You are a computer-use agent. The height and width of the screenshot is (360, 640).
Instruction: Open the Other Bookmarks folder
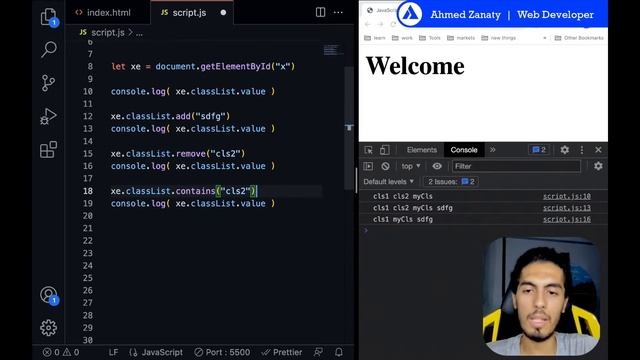click(x=579, y=38)
